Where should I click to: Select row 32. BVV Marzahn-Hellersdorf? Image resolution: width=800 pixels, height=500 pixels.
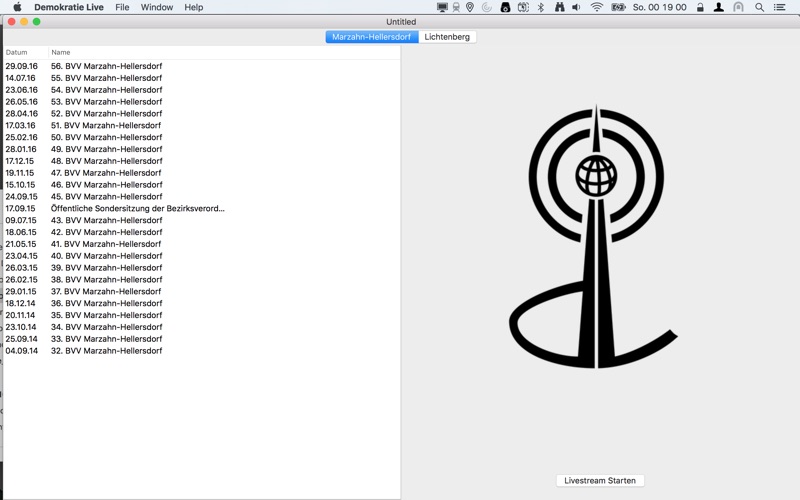coord(202,351)
